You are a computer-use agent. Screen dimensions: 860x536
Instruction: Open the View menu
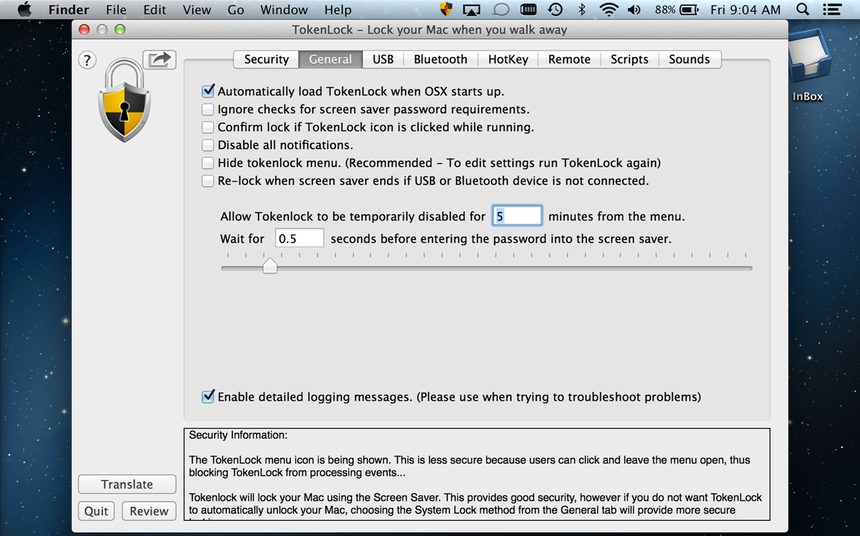[x=196, y=10]
